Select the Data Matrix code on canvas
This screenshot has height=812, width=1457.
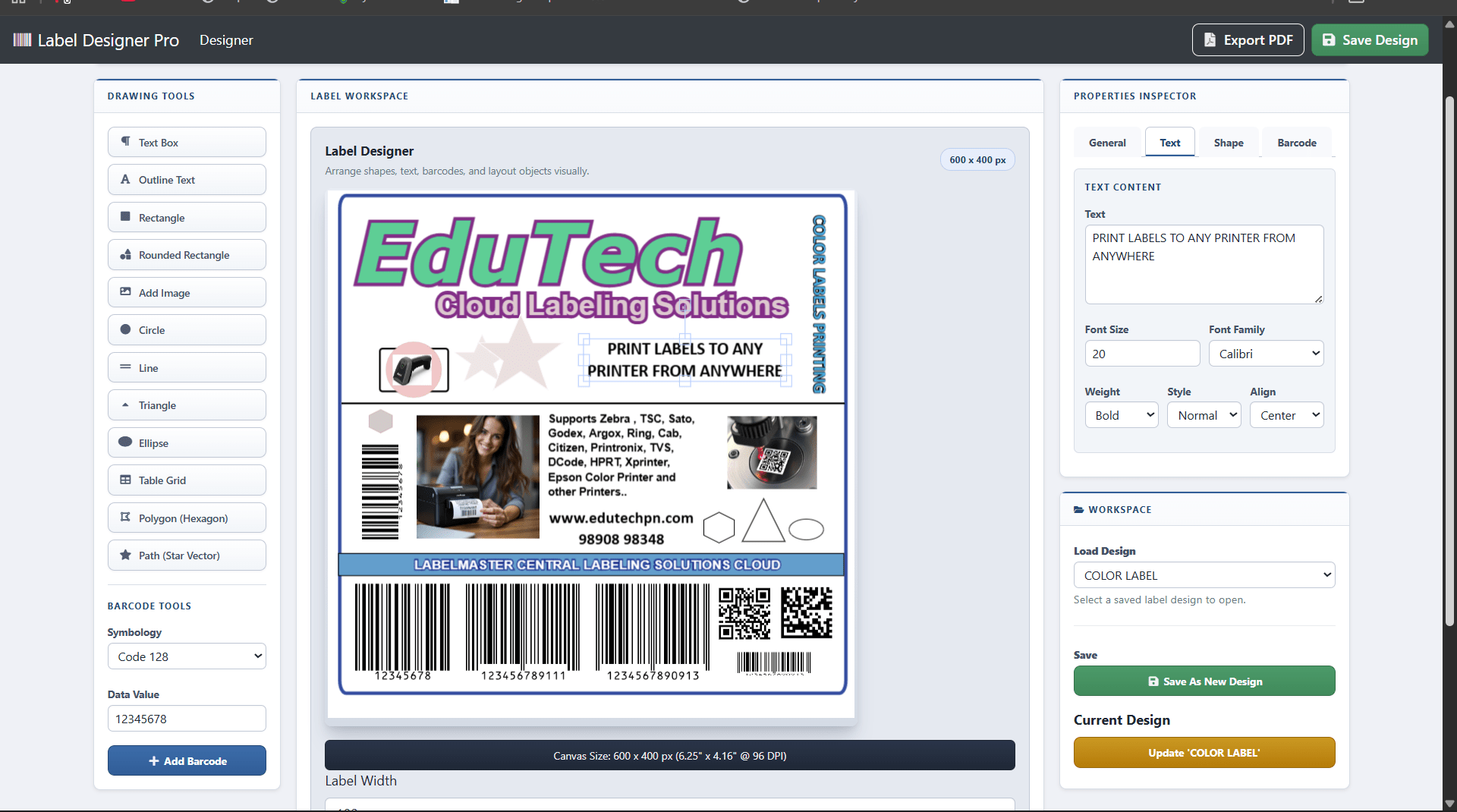(807, 612)
